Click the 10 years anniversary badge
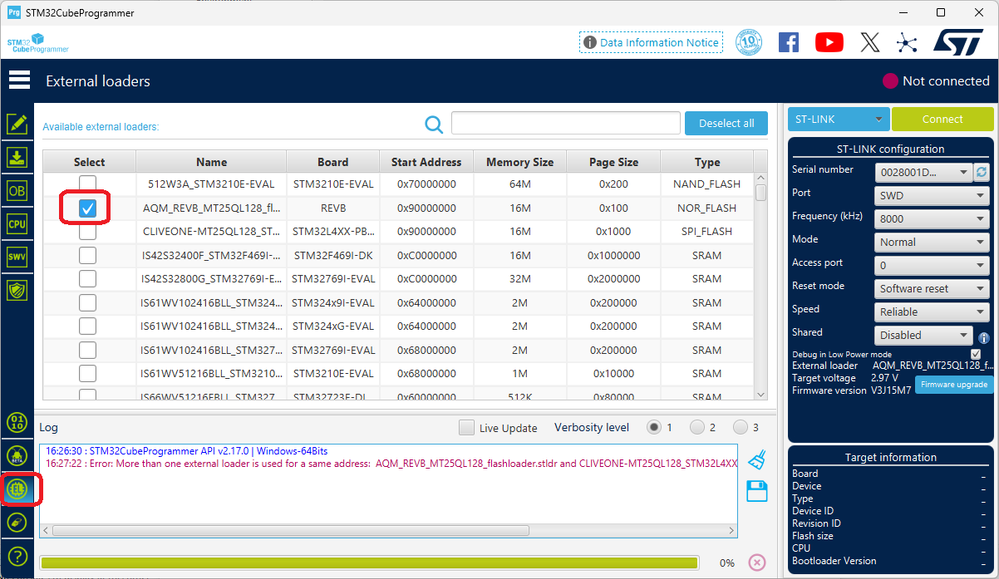999x579 pixels. 749,43
